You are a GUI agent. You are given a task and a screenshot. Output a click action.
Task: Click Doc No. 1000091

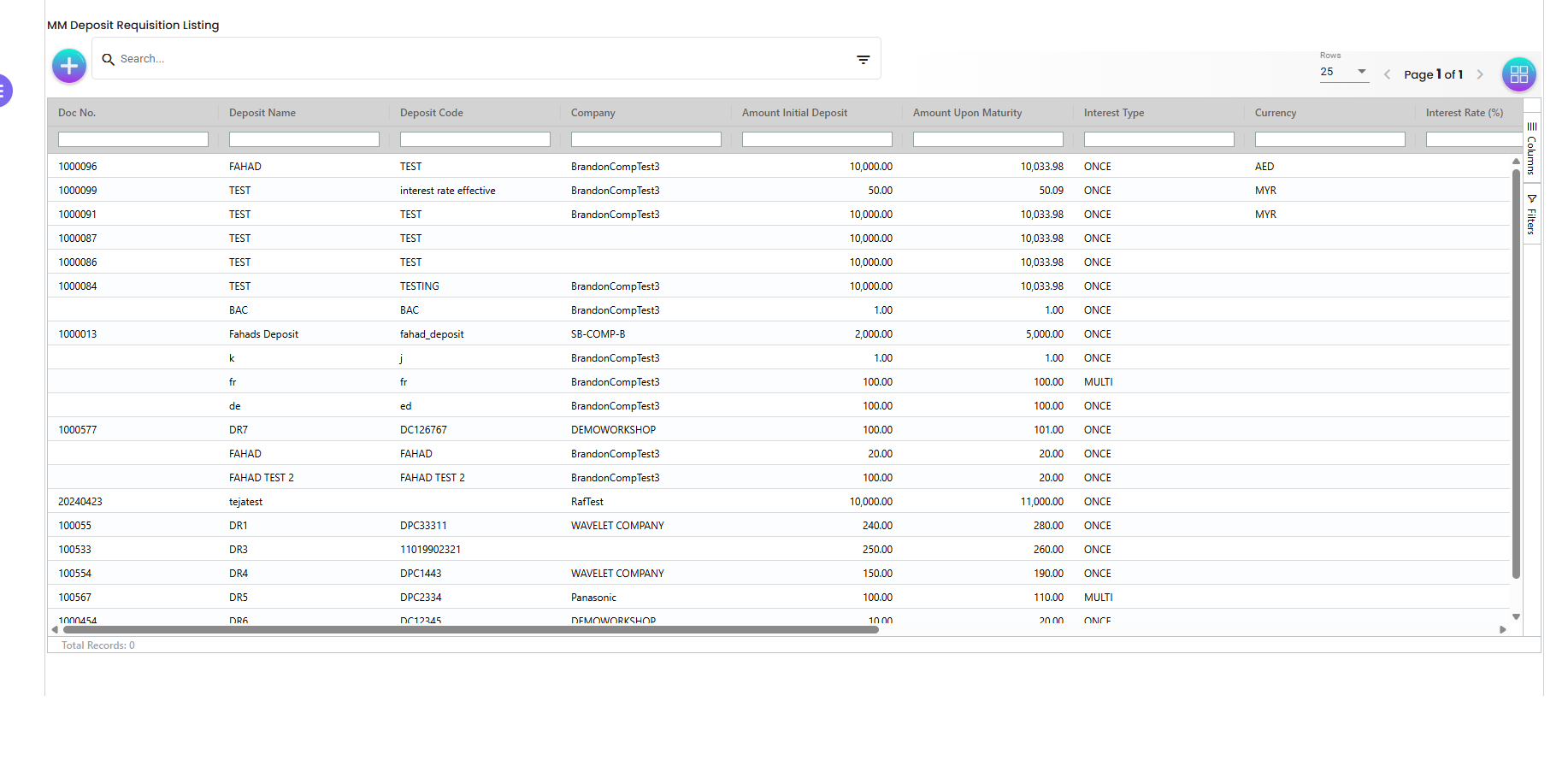coord(78,215)
